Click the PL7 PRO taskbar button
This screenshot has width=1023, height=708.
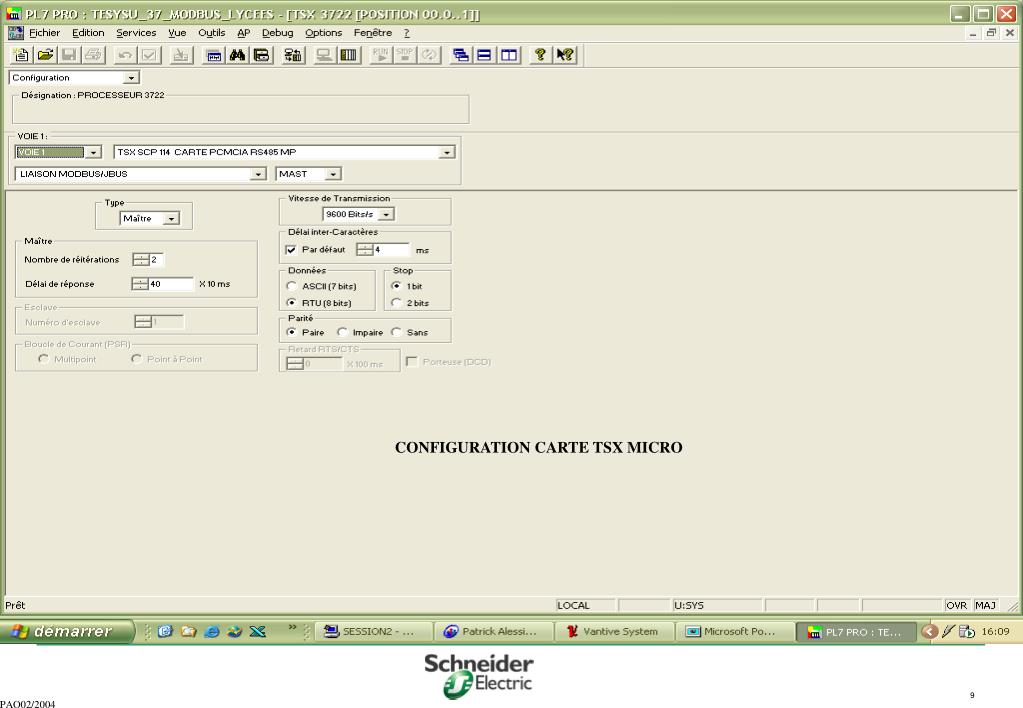point(856,631)
